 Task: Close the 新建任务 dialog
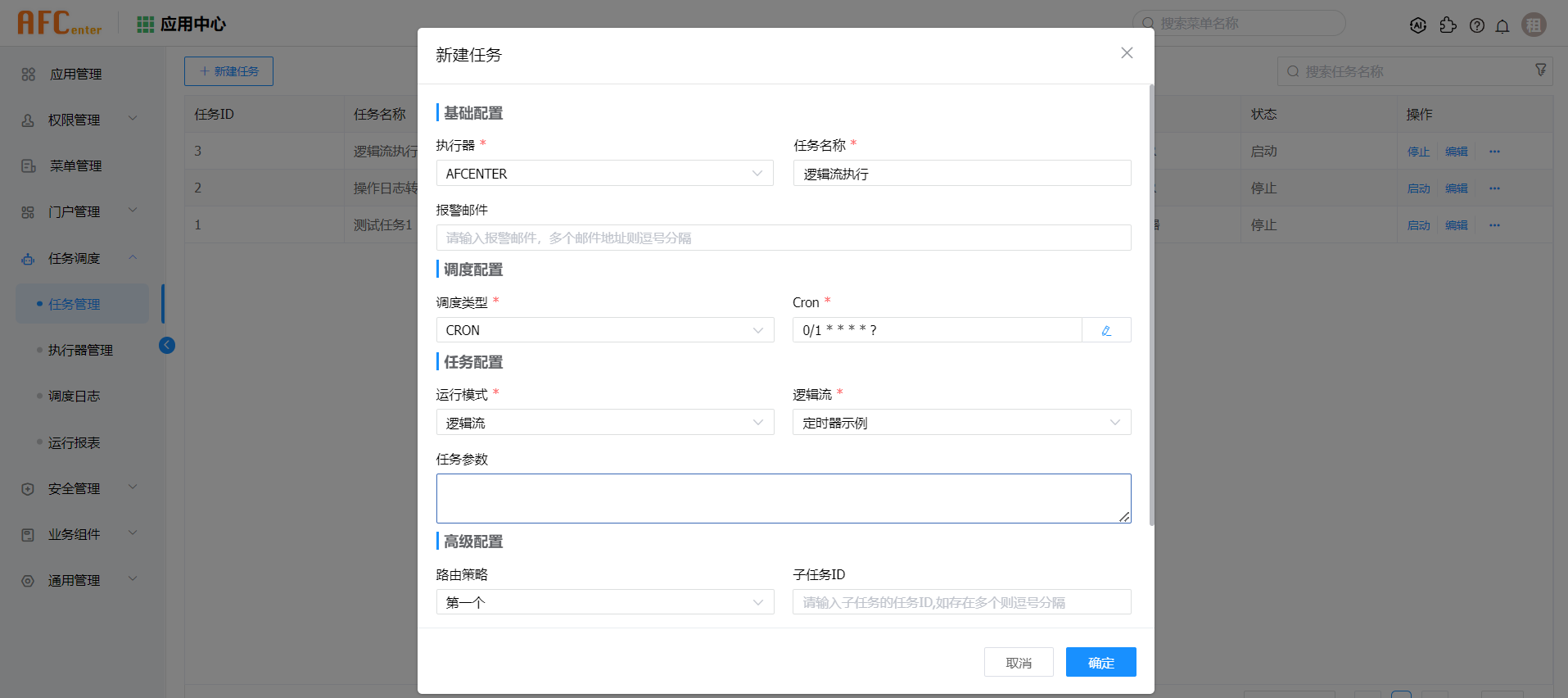click(x=1127, y=53)
